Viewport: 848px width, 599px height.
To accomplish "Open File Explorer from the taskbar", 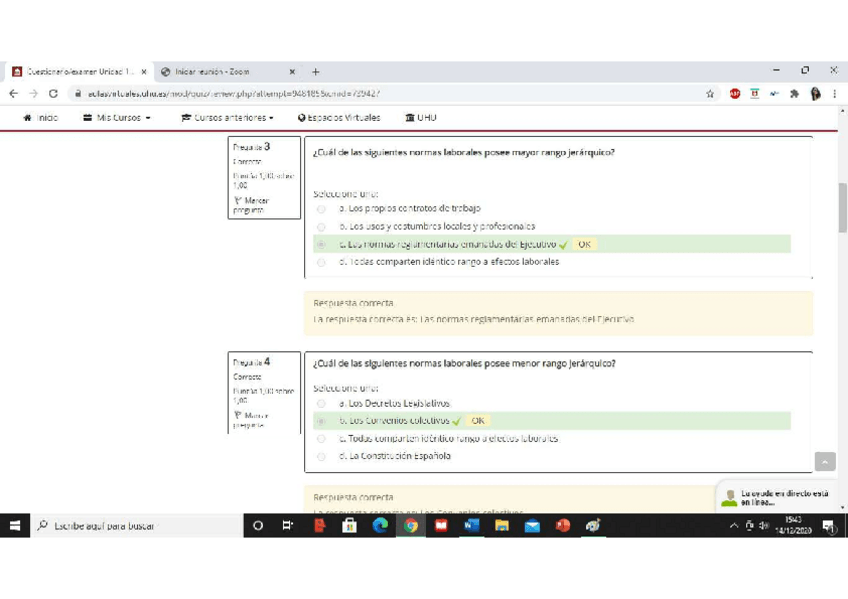I will (502, 525).
